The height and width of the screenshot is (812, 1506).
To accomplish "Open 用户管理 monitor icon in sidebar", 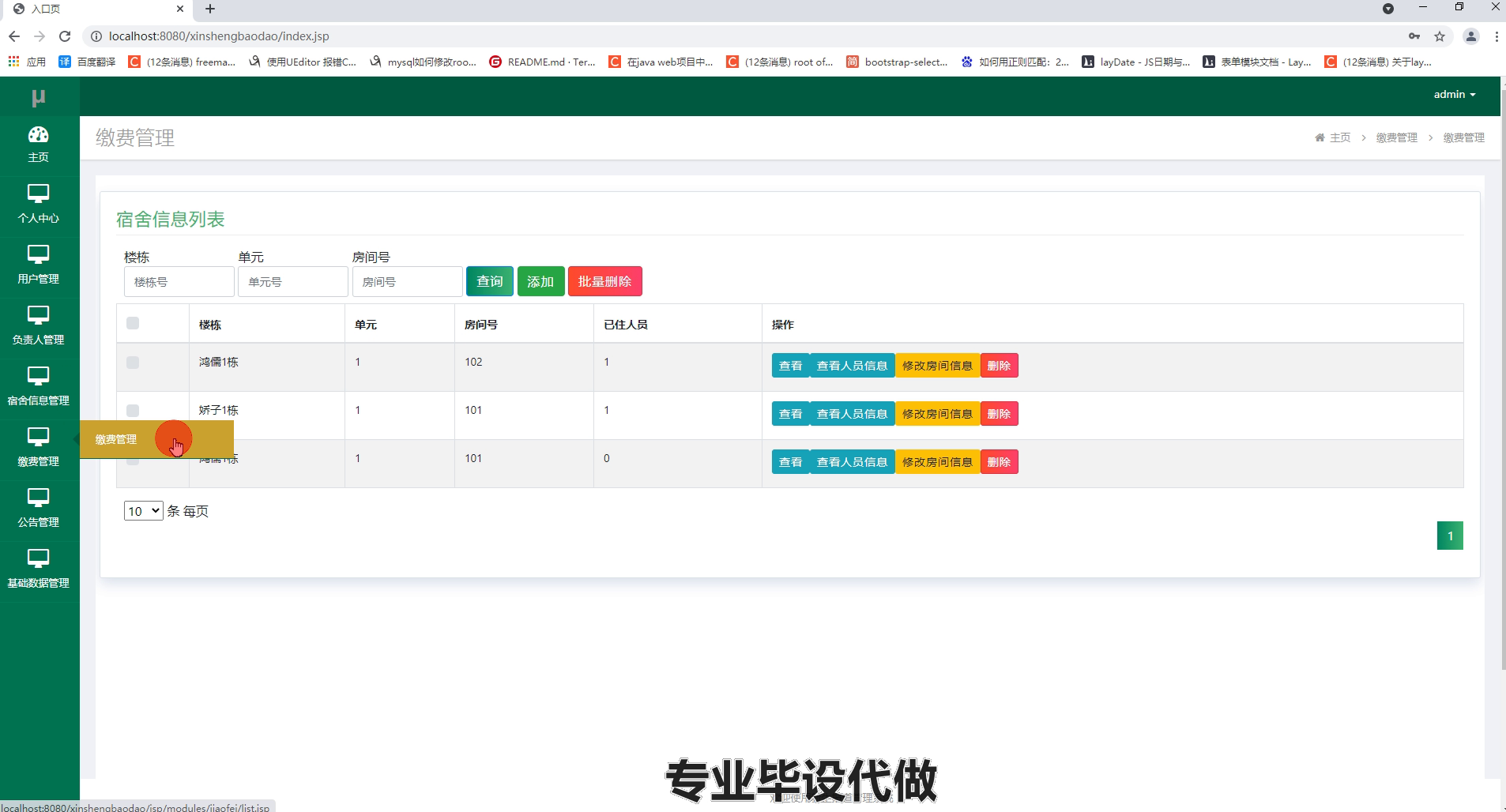I will tap(38, 254).
